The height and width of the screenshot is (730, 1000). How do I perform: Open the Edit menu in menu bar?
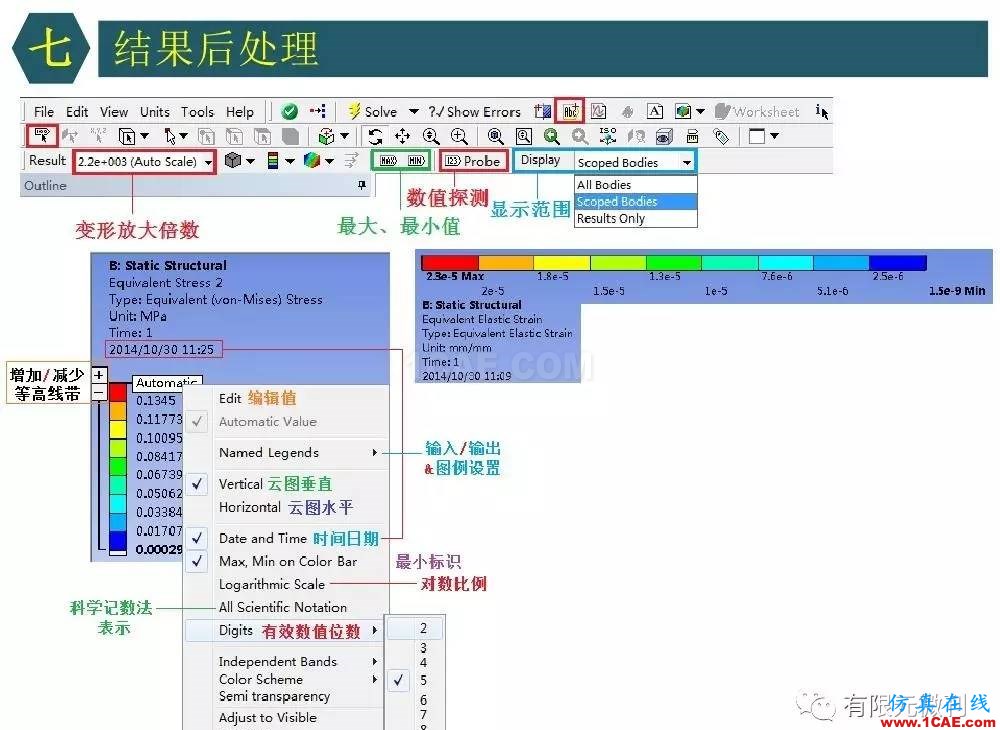(x=77, y=112)
